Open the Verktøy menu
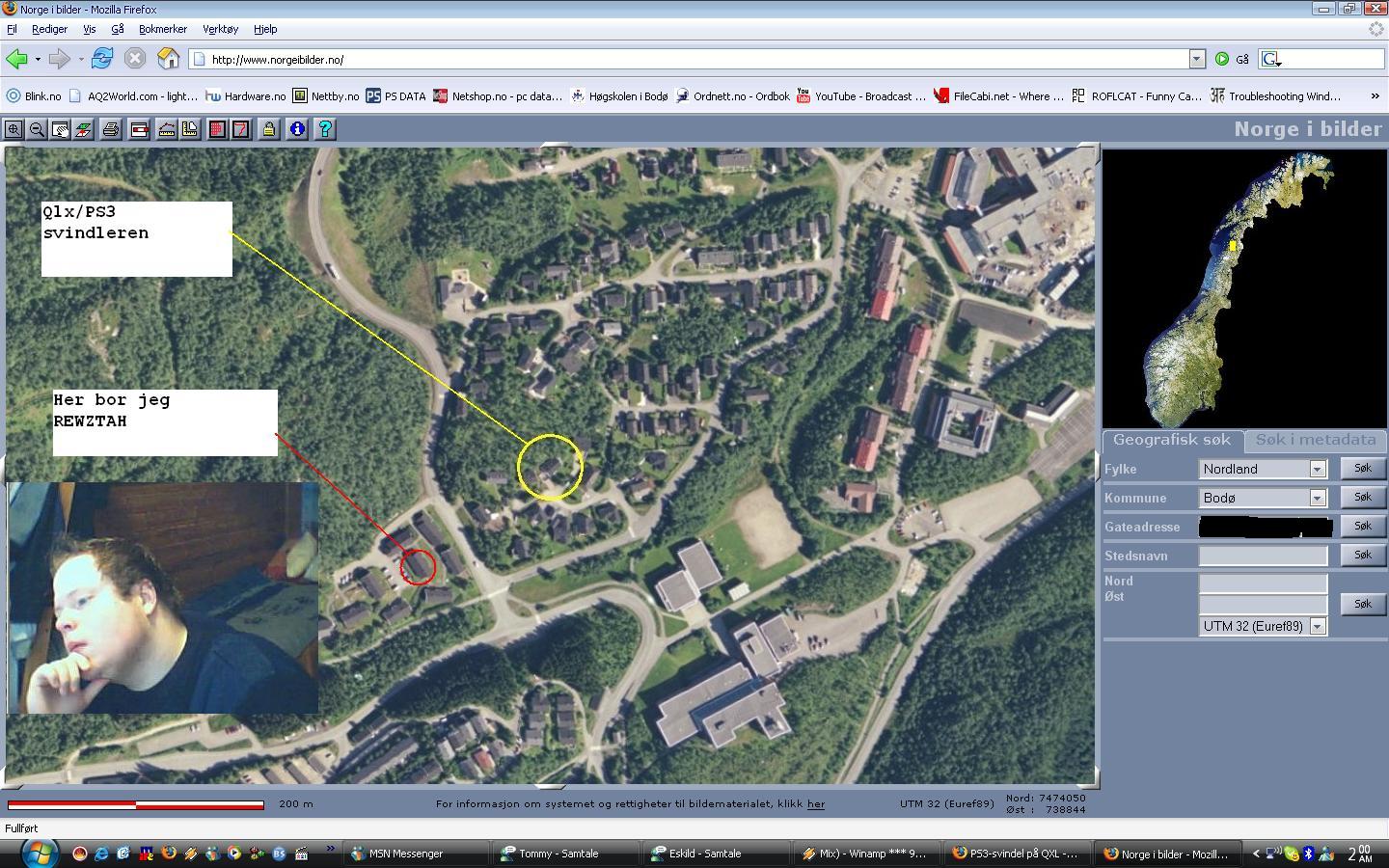This screenshot has height=868, width=1389. tap(220, 29)
